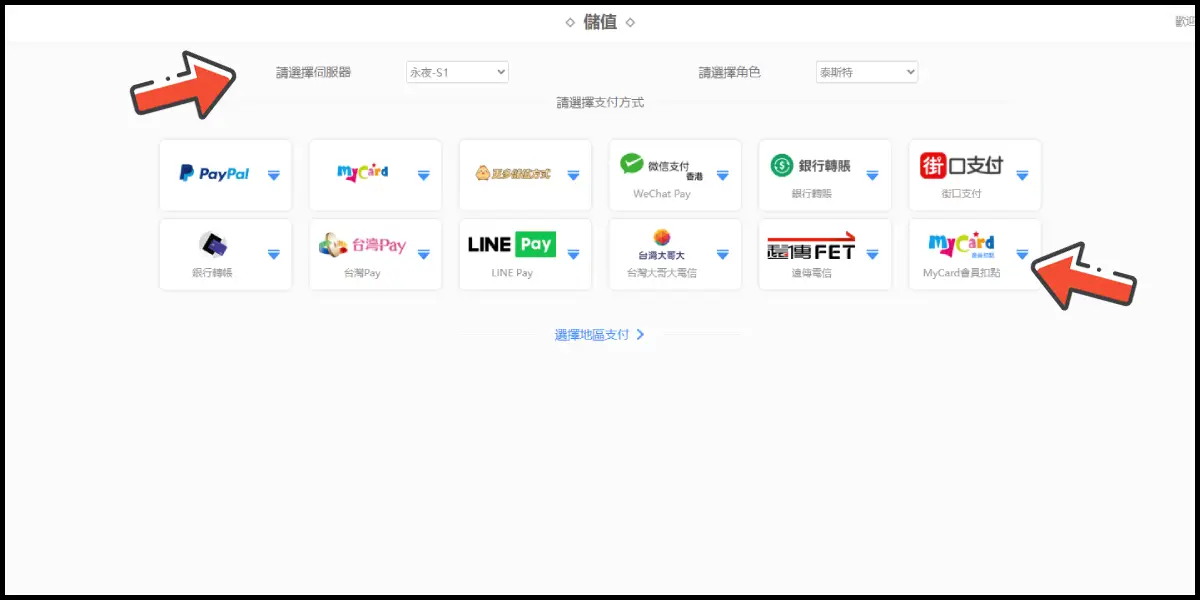Expand the arrow on the yellow chick card
Screen dimensions: 1200x600
coord(573,175)
